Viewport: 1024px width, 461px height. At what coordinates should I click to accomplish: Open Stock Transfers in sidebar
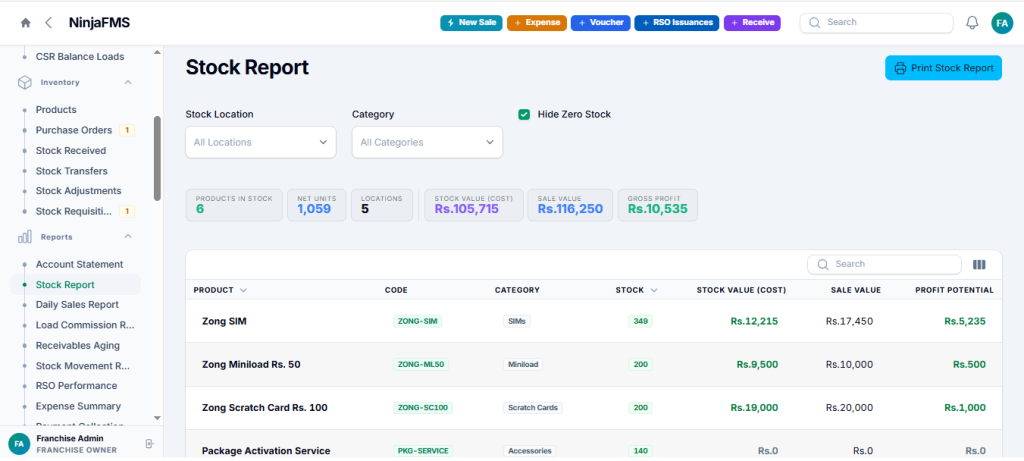coord(72,170)
